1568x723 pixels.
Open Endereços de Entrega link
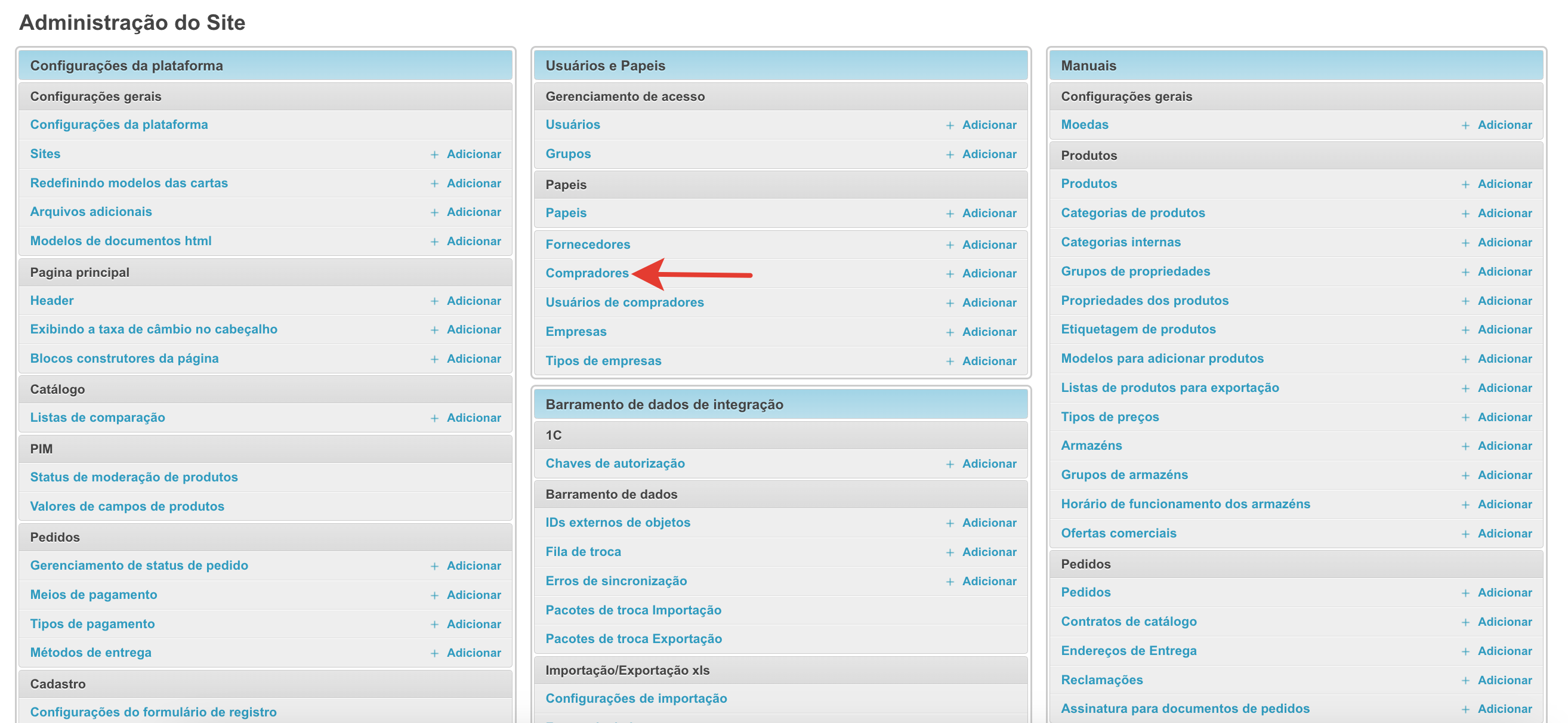[x=1128, y=651]
